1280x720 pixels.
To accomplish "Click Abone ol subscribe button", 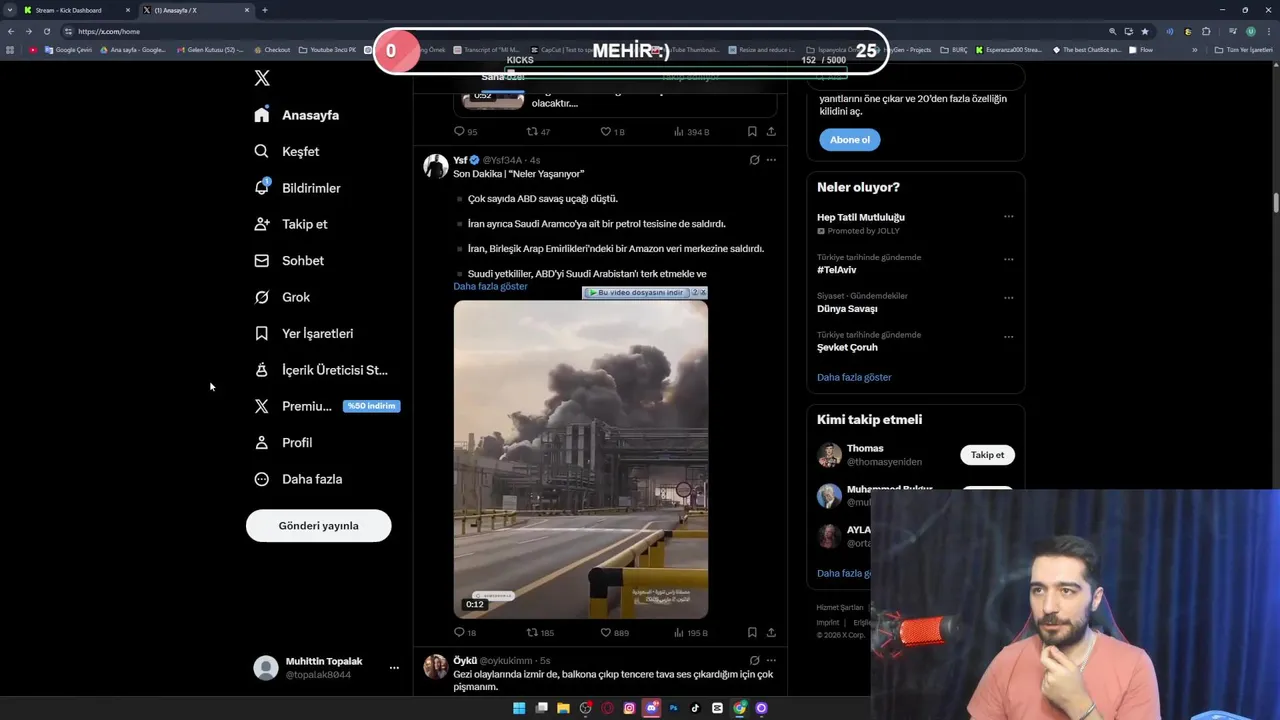I will tap(850, 140).
